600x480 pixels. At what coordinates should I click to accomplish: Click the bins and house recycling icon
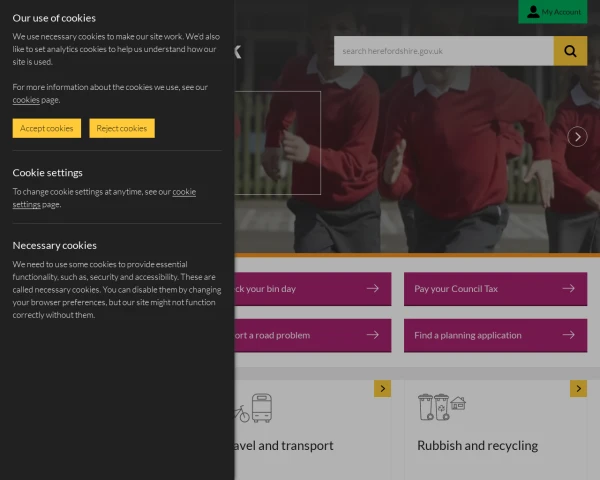pos(442,407)
